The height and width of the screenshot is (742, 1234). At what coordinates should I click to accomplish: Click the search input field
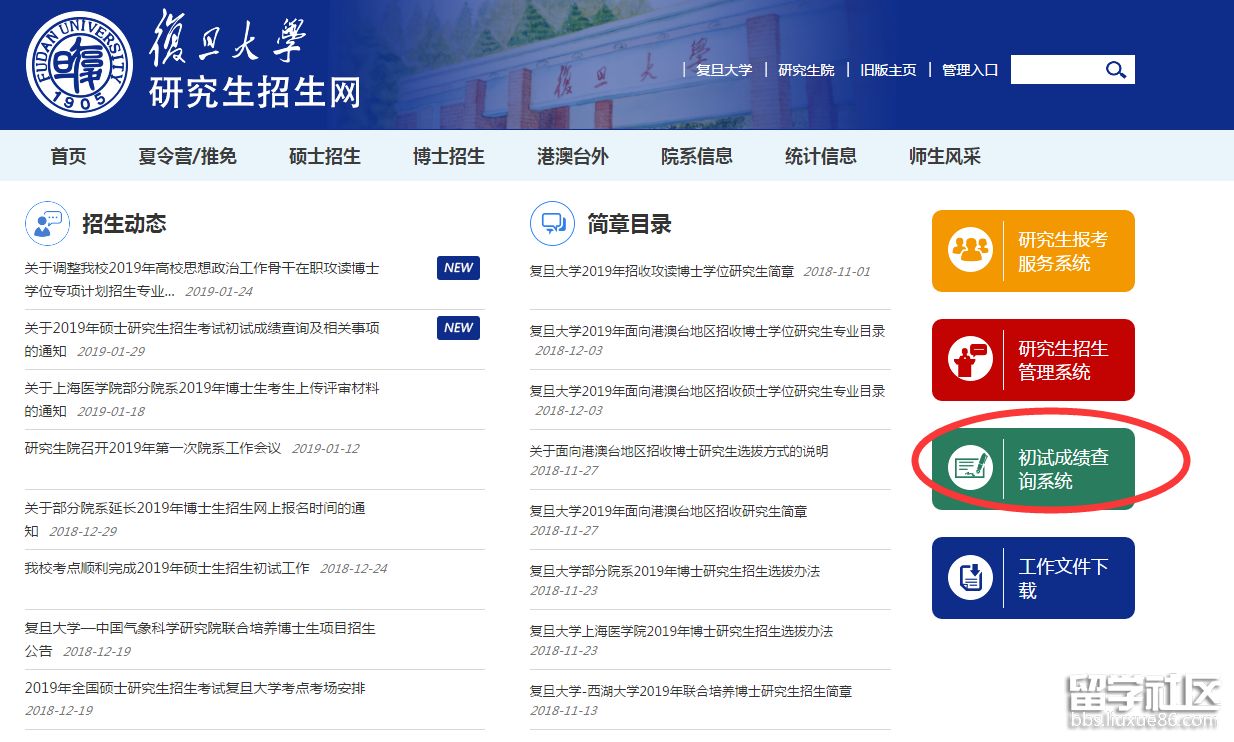1055,69
